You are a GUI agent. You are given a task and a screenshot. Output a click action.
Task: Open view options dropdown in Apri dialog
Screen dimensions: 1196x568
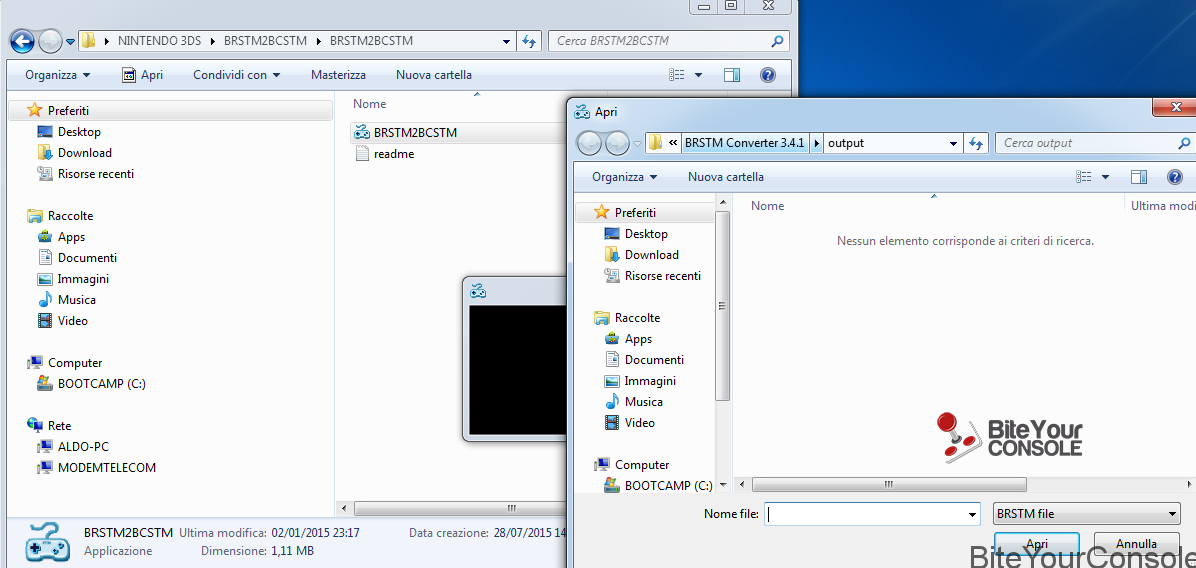[1106, 177]
